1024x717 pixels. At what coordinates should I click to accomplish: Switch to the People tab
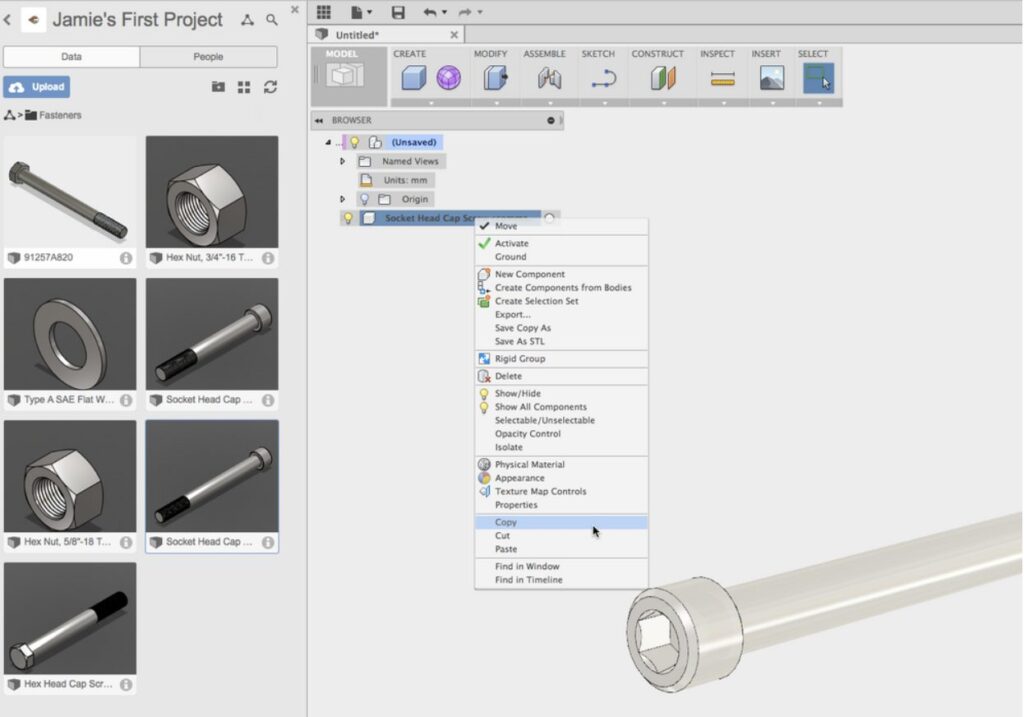(208, 57)
